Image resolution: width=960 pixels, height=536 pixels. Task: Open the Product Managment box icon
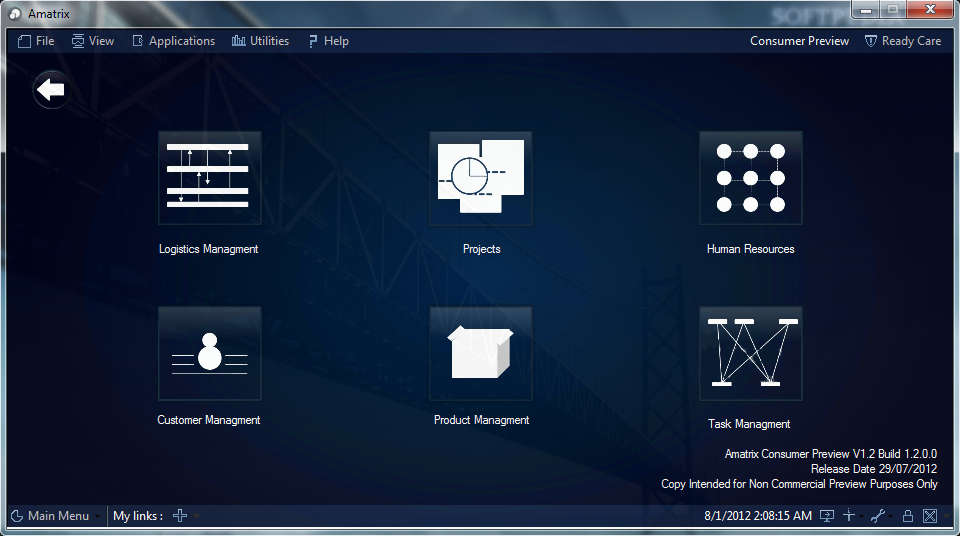coord(480,353)
